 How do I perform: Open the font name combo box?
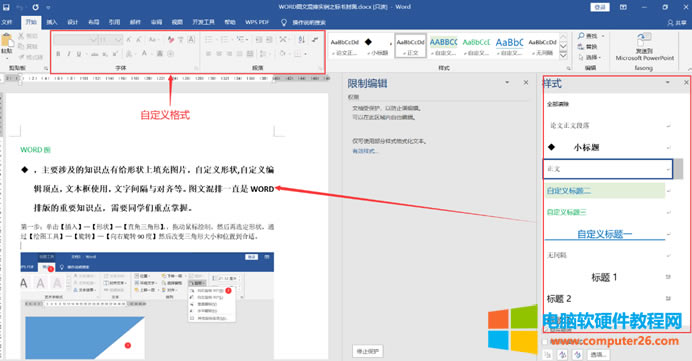[x=75, y=40]
